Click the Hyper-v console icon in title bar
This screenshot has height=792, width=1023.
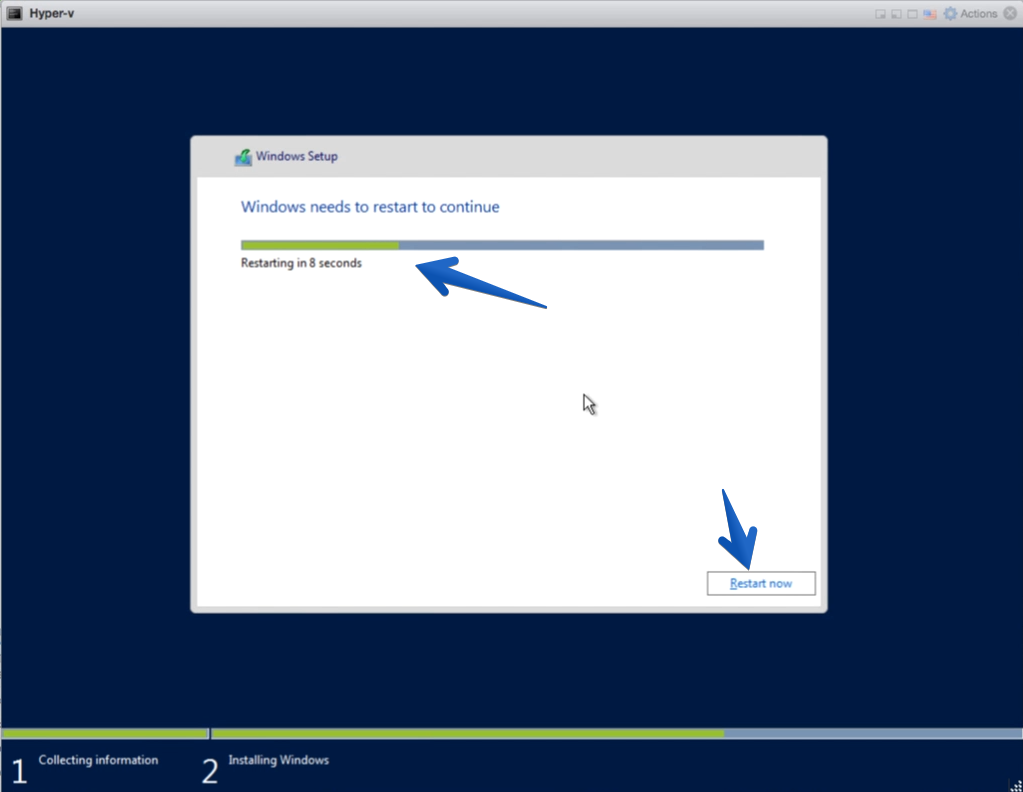pos(14,14)
